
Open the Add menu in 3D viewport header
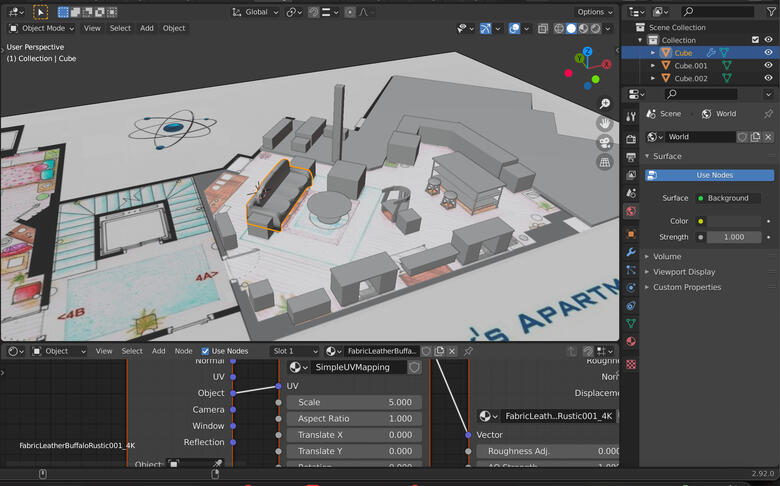147,28
